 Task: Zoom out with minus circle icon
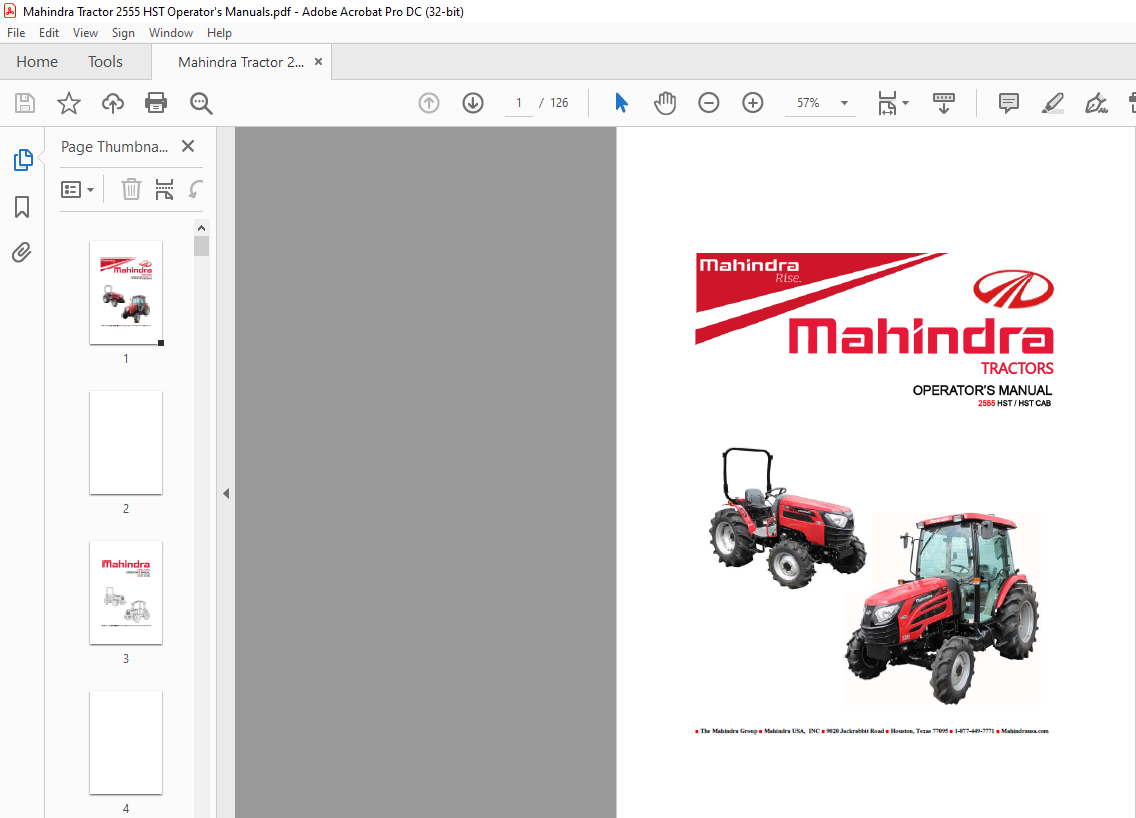tap(709, 103)
